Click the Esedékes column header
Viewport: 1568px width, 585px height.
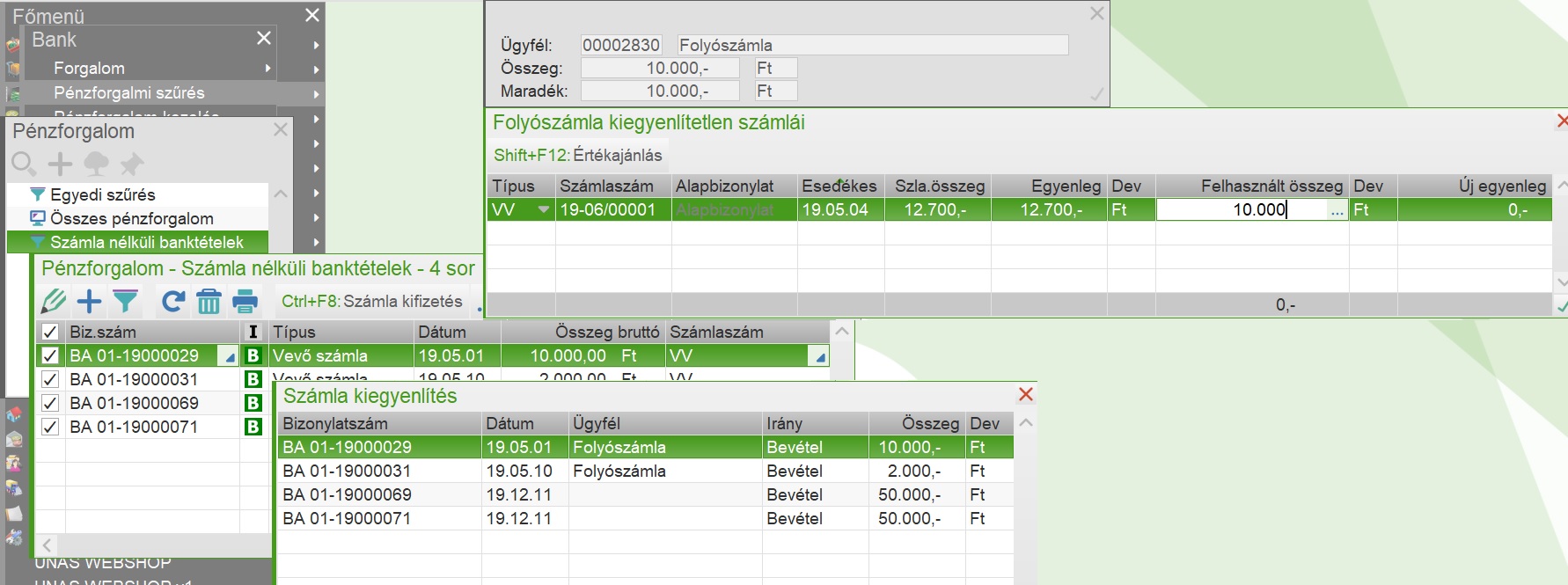point(840,186)
